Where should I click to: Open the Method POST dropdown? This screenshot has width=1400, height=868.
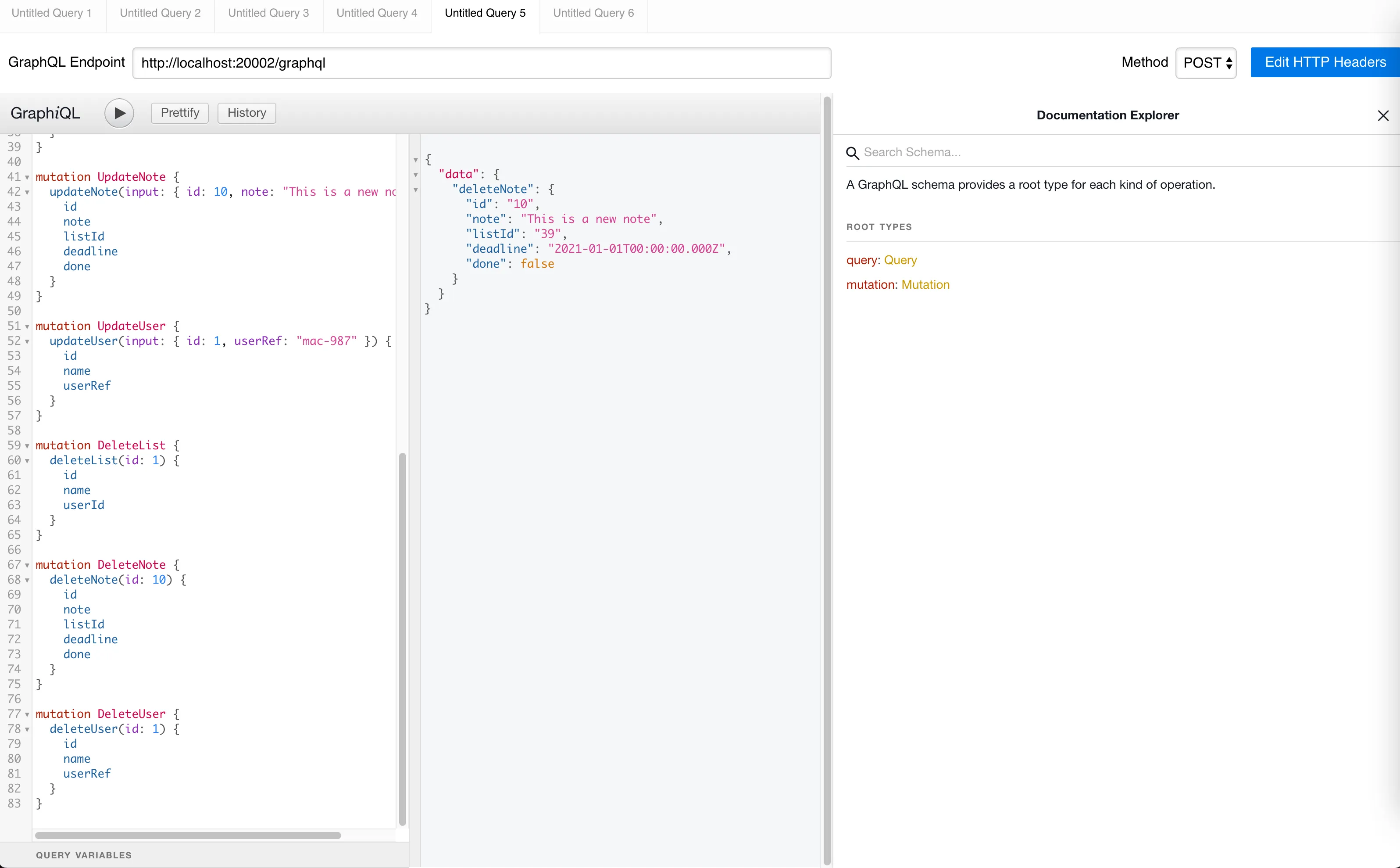click(1206, 63)
